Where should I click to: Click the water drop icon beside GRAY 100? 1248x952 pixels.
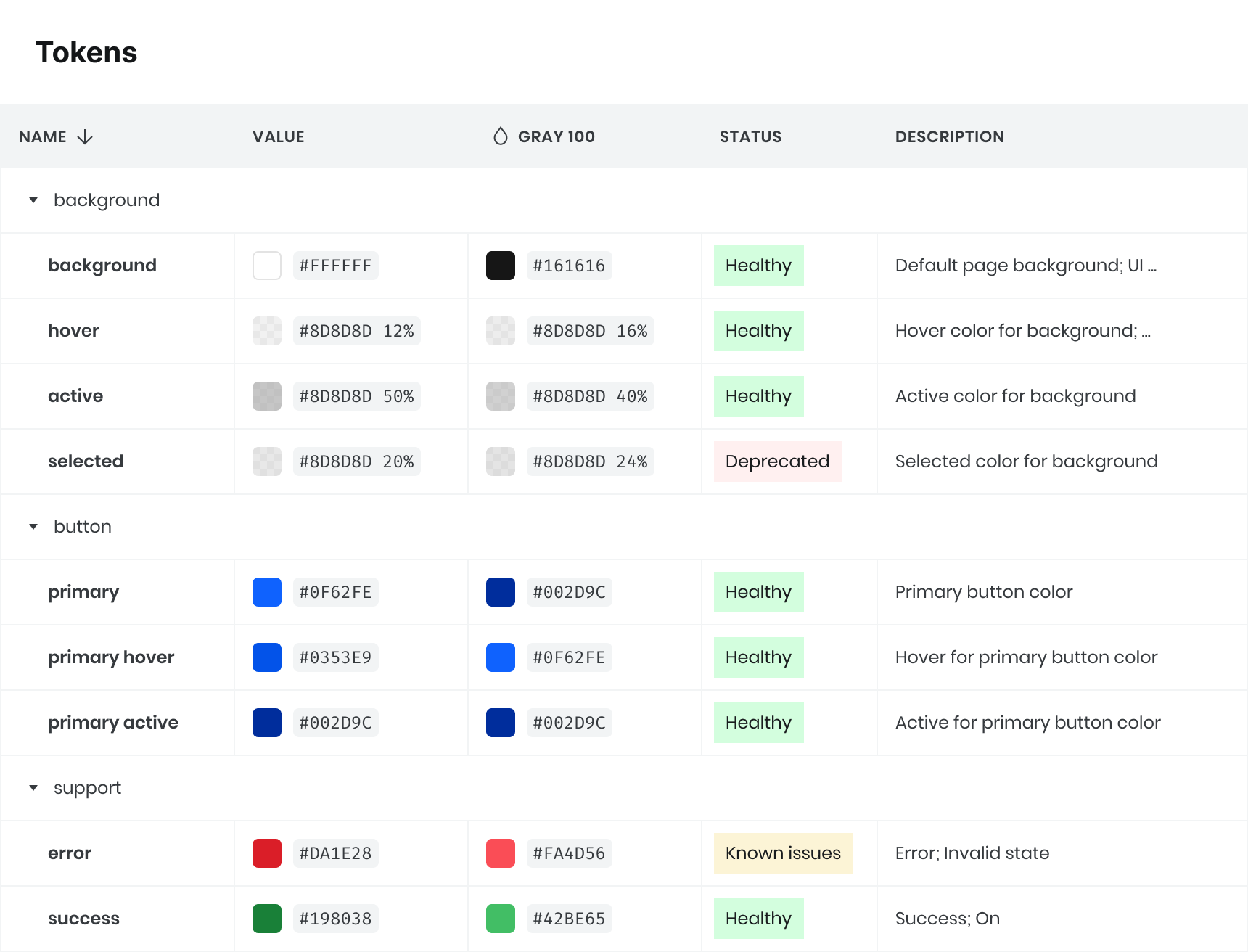pos(501,136)
